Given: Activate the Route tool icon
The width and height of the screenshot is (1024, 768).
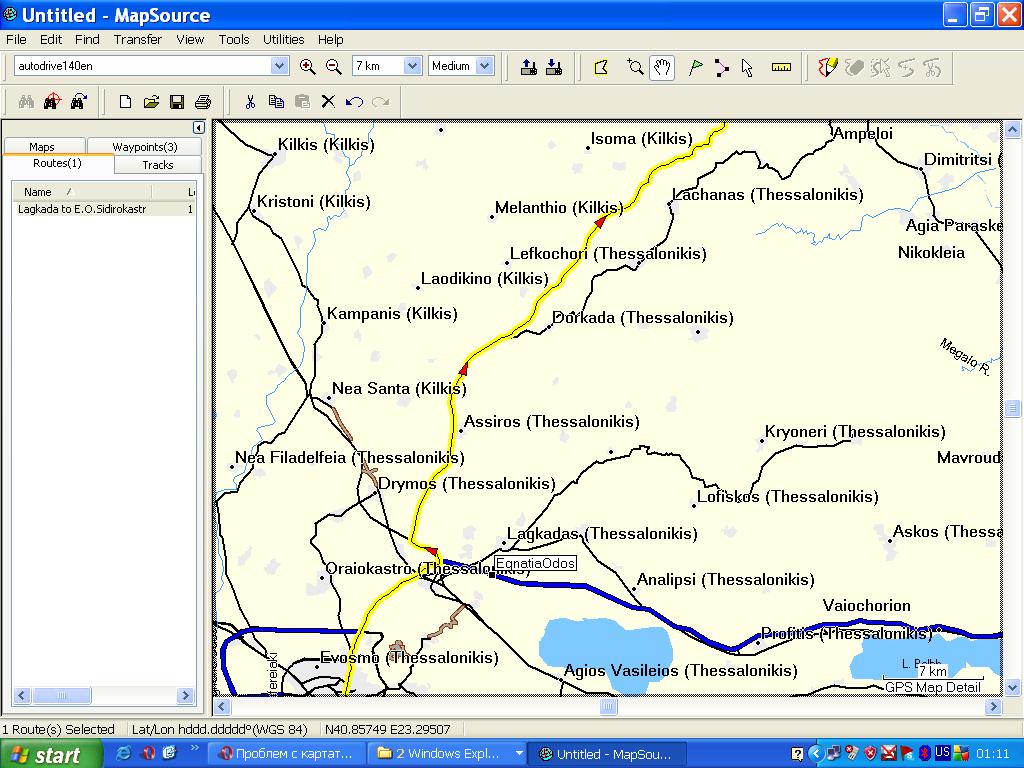Looking at the screenshot, I should (721, 67).
